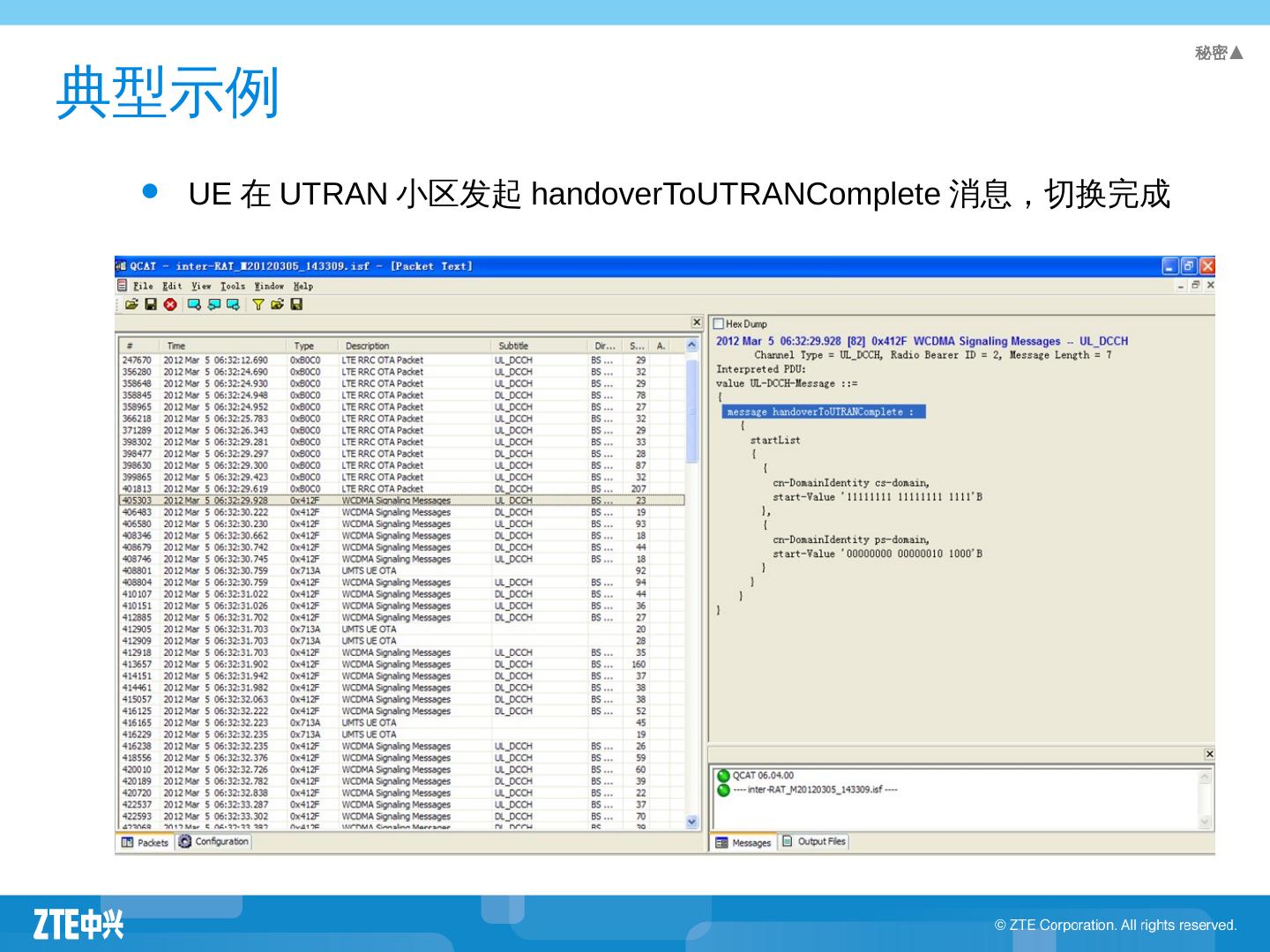Click the inter-RAT_M20120305_143309.isf message entry
This screenshot has height=952, width=1270.
coord(816,790)
